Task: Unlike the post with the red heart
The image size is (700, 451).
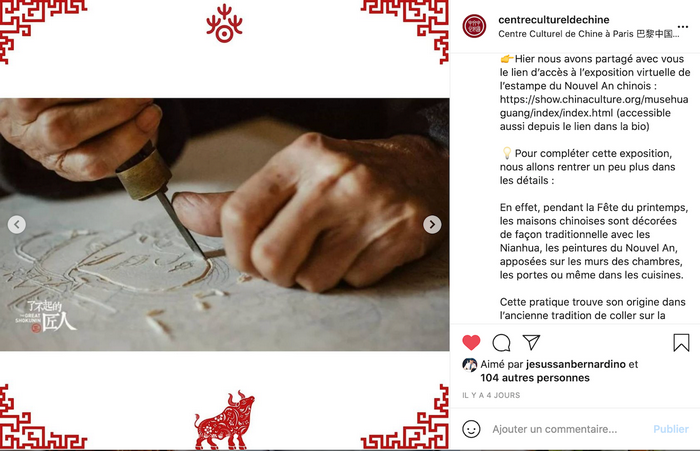Action: (x=471, y=342)
